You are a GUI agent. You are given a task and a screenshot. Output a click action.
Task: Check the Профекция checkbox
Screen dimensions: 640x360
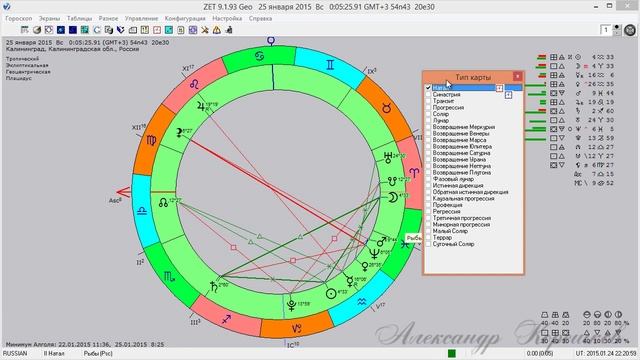tap(428, 205)
